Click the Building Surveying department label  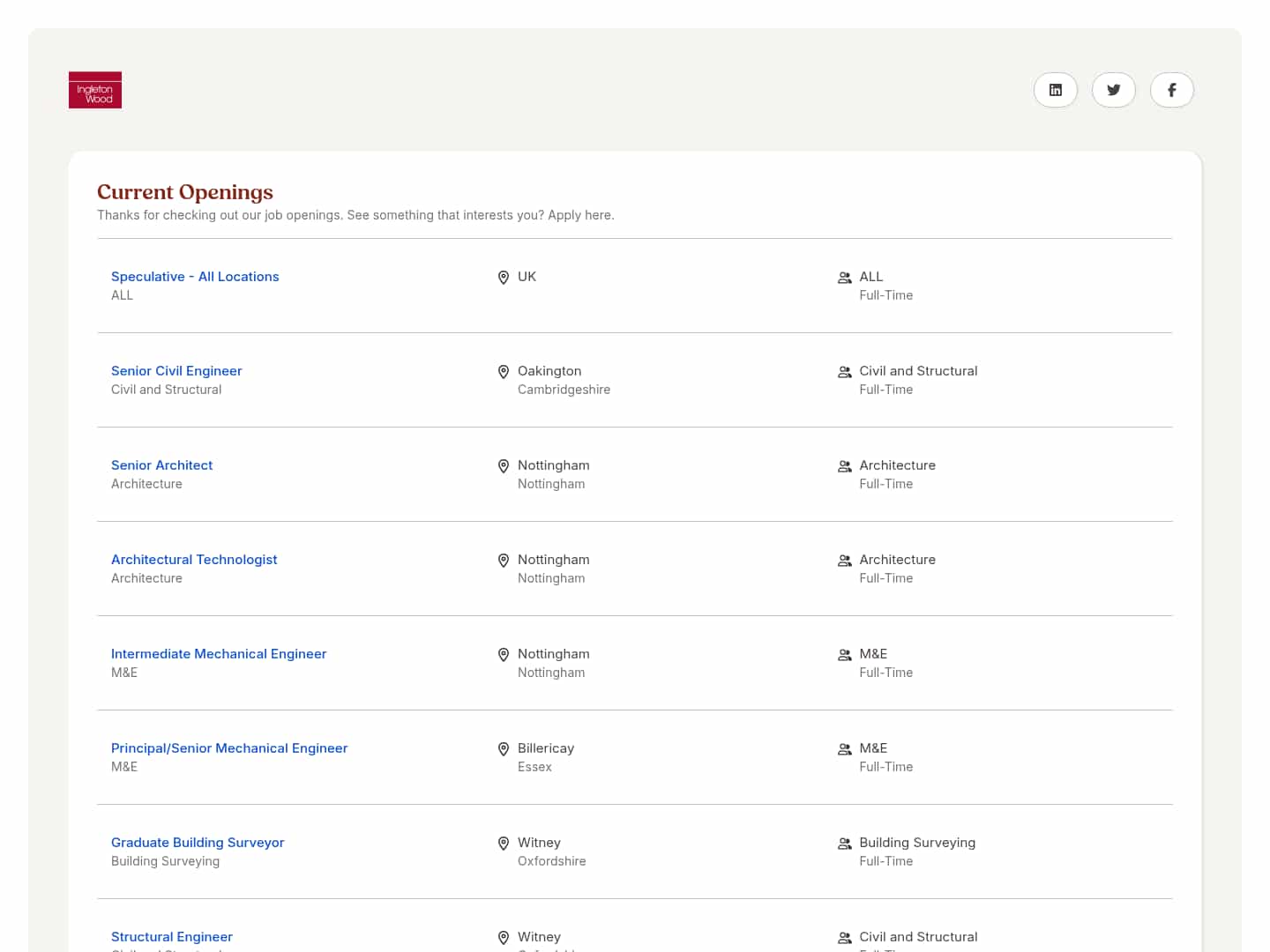917,843
